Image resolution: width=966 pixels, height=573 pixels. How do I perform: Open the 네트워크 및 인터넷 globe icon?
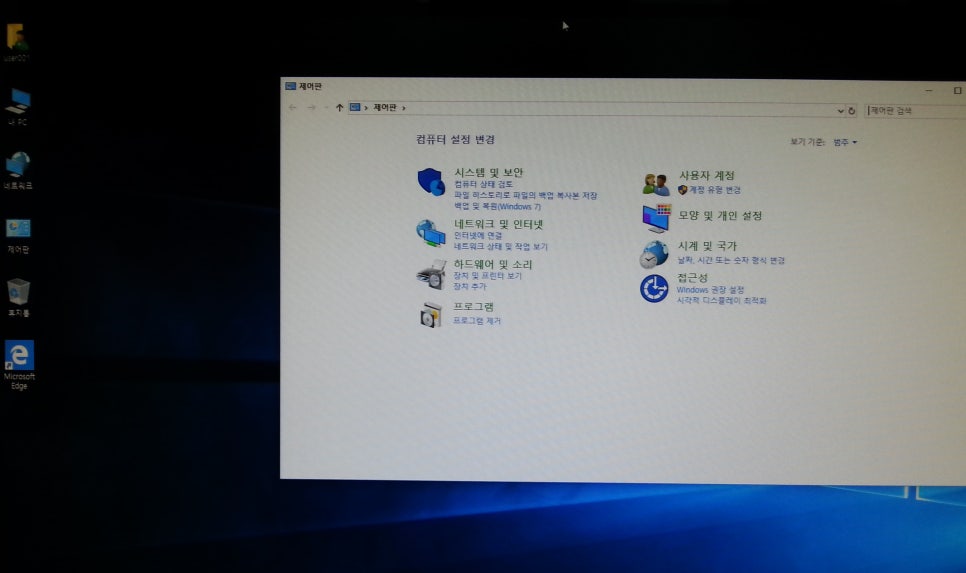[x=430, y=233]
